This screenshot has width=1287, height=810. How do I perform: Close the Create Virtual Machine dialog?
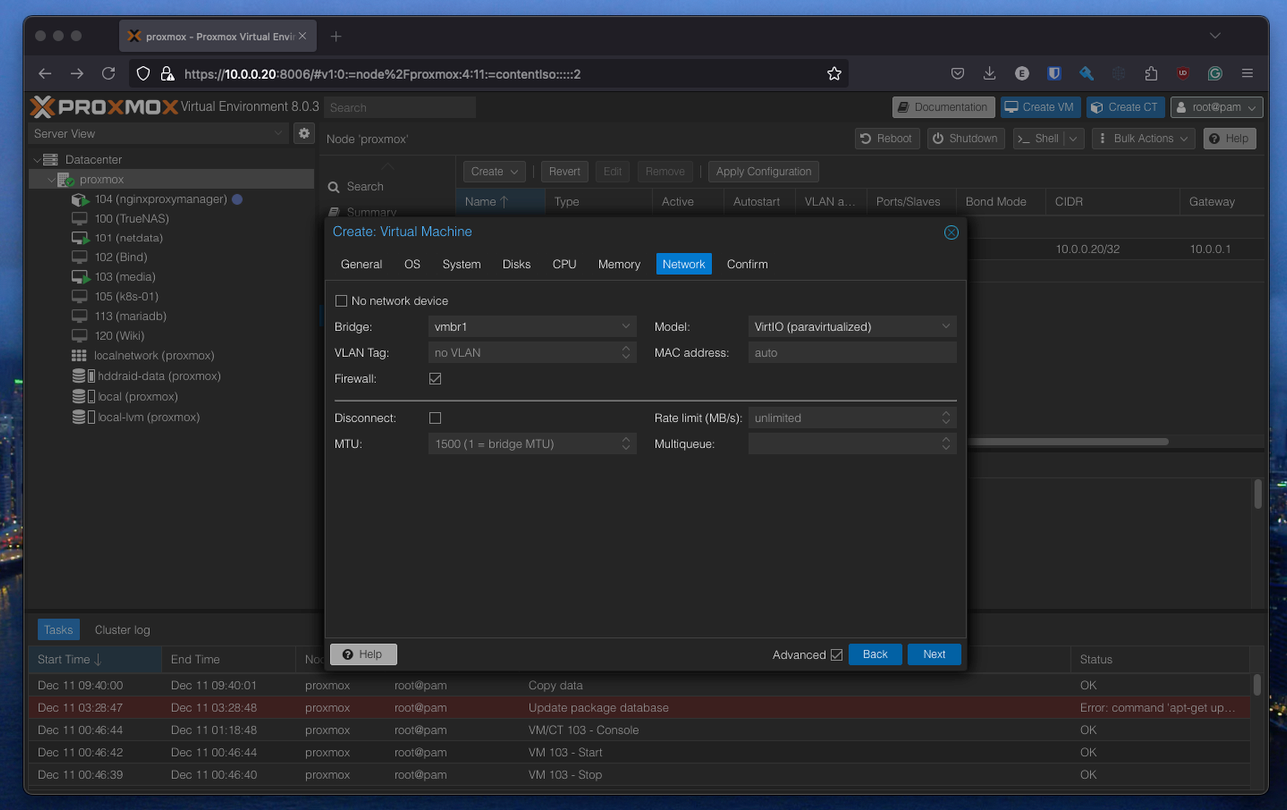click(951, 232)
